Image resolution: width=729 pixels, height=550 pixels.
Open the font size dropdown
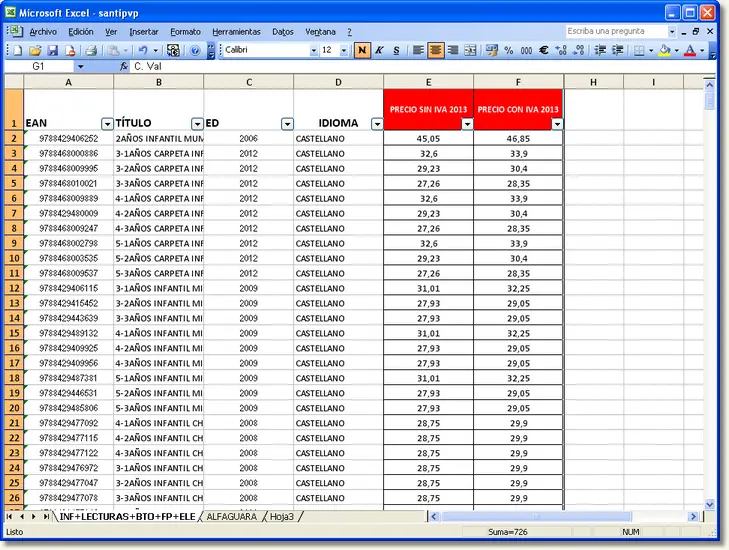[x=342, y=50]
